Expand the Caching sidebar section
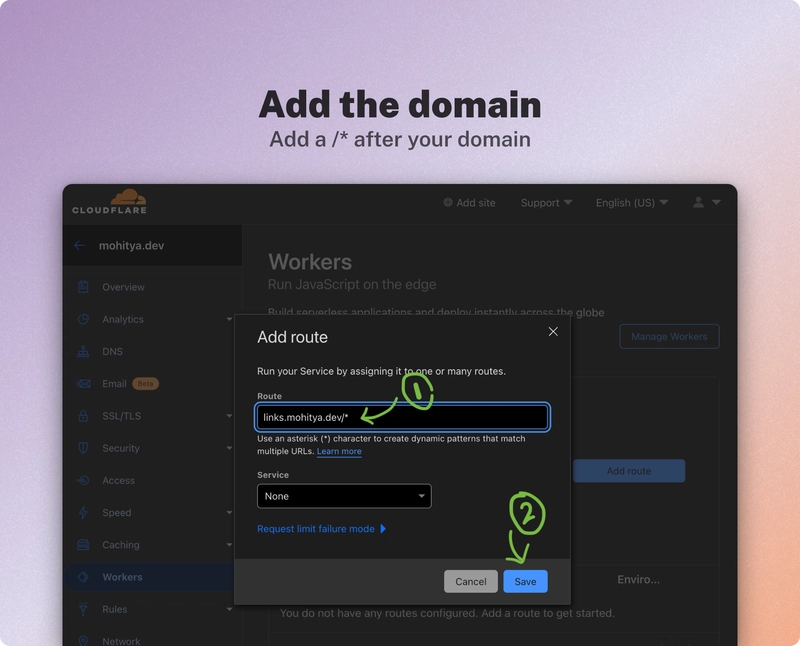 tap(229, 545)
